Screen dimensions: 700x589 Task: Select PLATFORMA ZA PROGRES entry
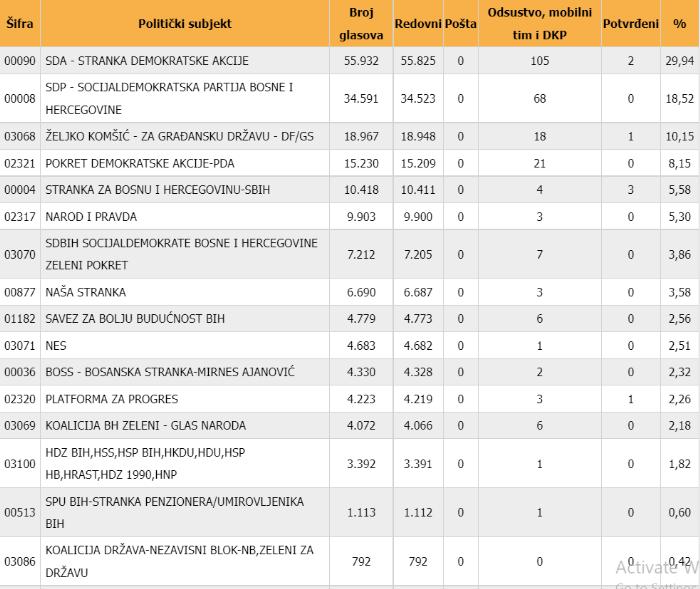point(112,399)
